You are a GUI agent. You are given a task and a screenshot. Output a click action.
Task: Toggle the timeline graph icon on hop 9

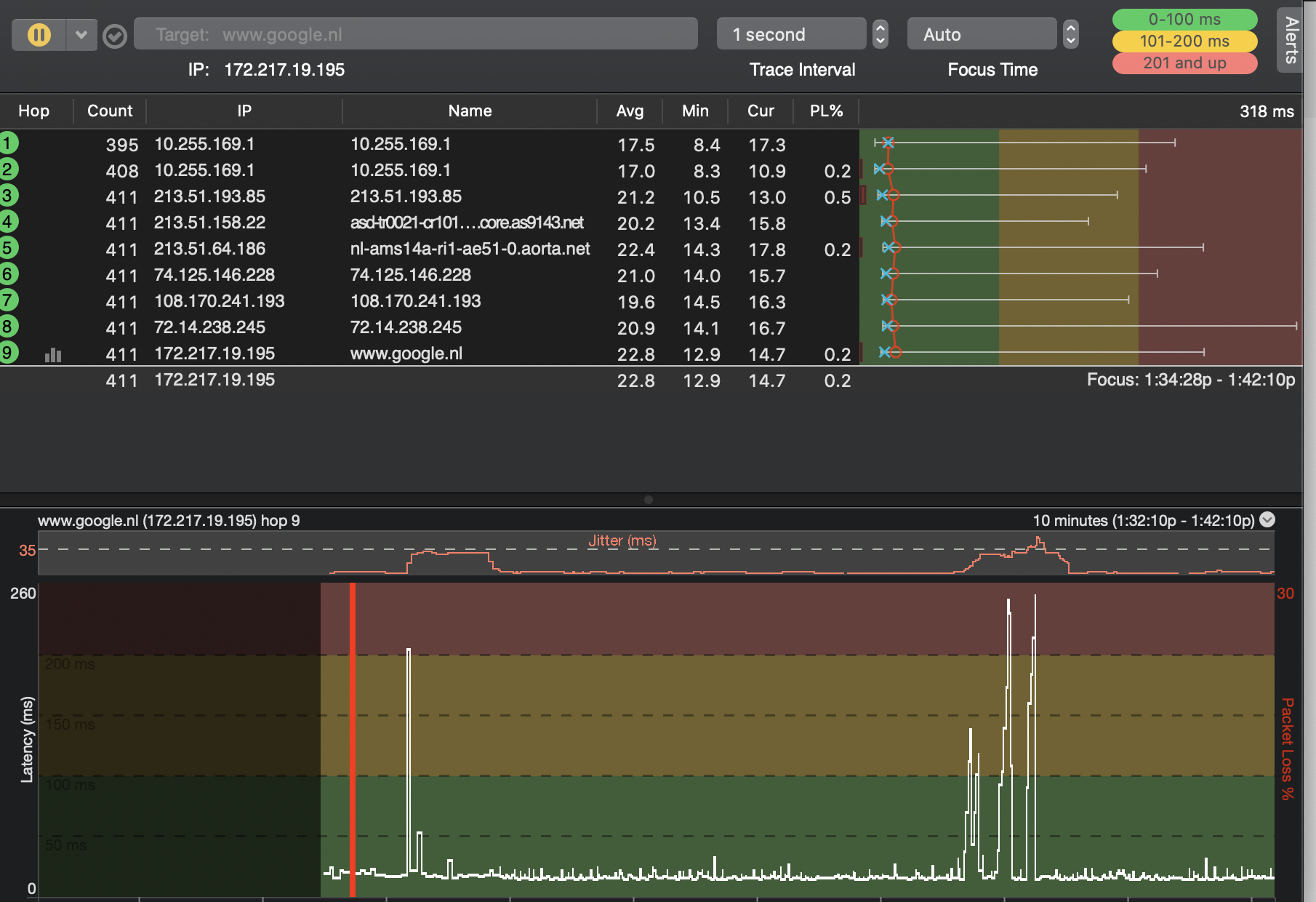[x=53, y=355]
